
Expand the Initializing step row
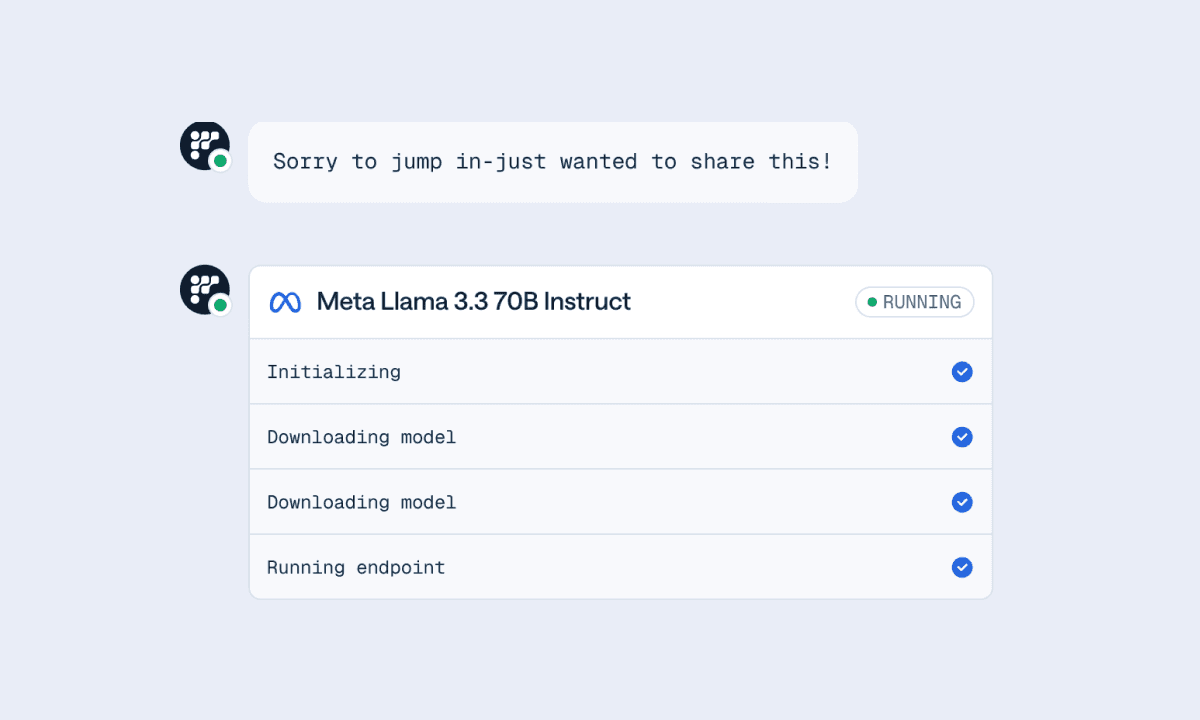[620, 372]
